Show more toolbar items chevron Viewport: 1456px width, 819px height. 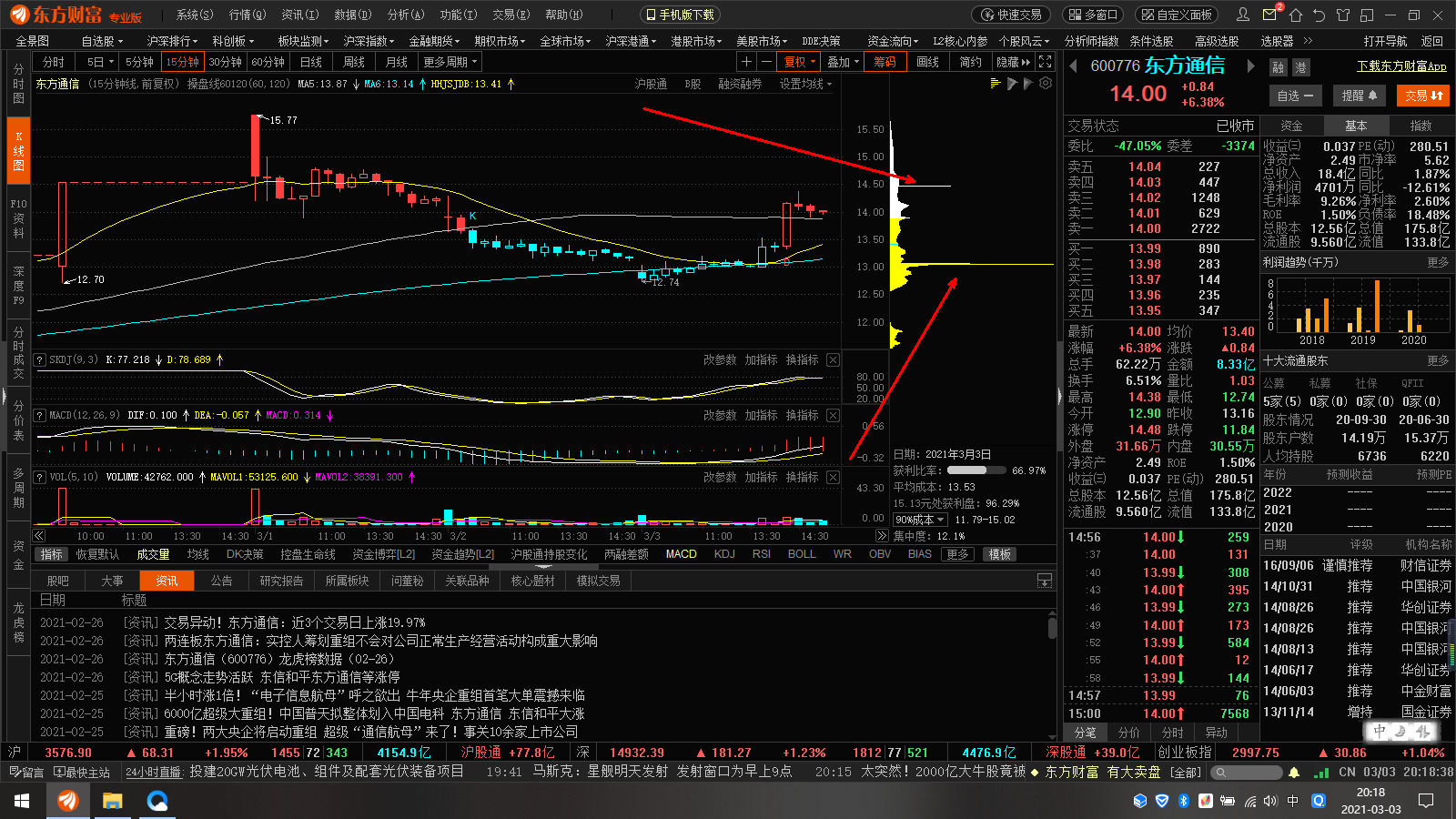(x=1309, y=41)
